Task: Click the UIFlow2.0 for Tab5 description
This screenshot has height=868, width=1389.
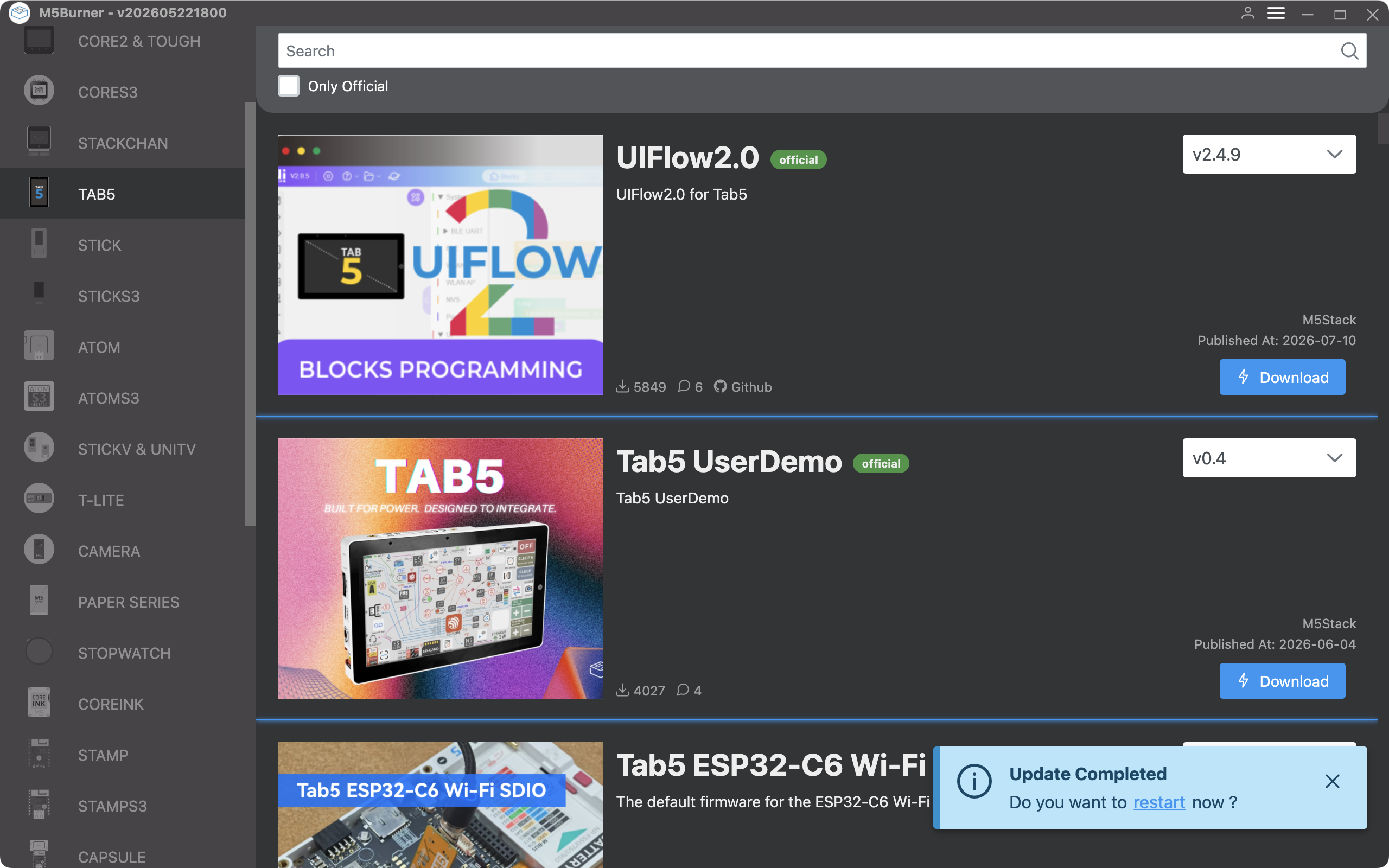Action: [681, 195]
